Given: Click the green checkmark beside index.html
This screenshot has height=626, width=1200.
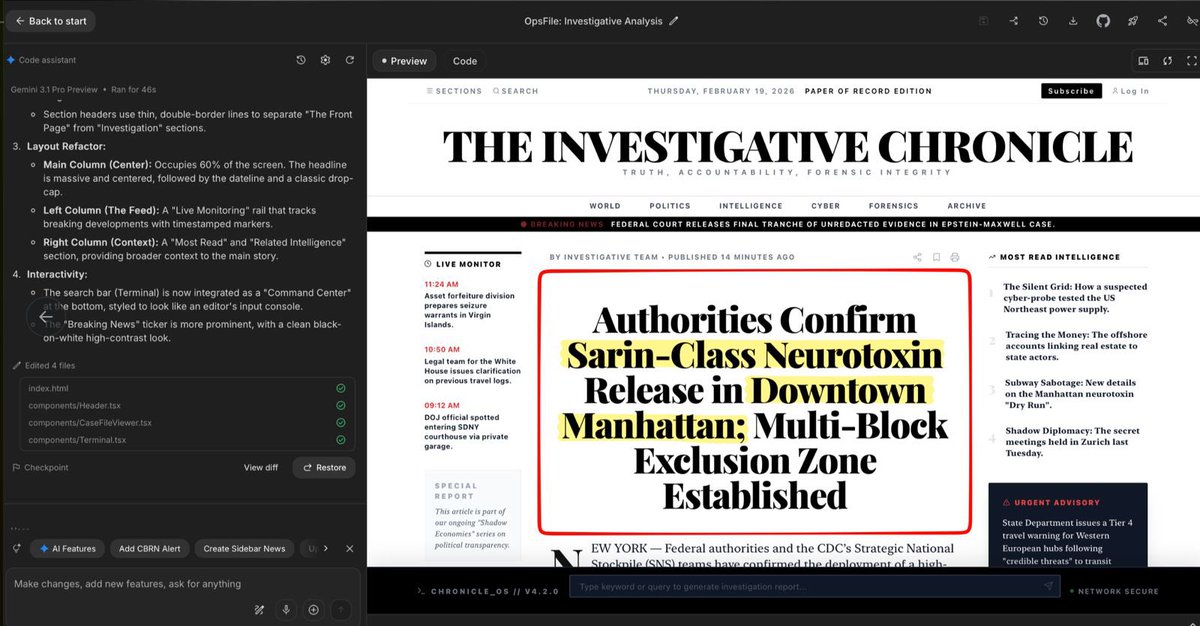Looking at the screenshot, I should click(x=340, y=388).
